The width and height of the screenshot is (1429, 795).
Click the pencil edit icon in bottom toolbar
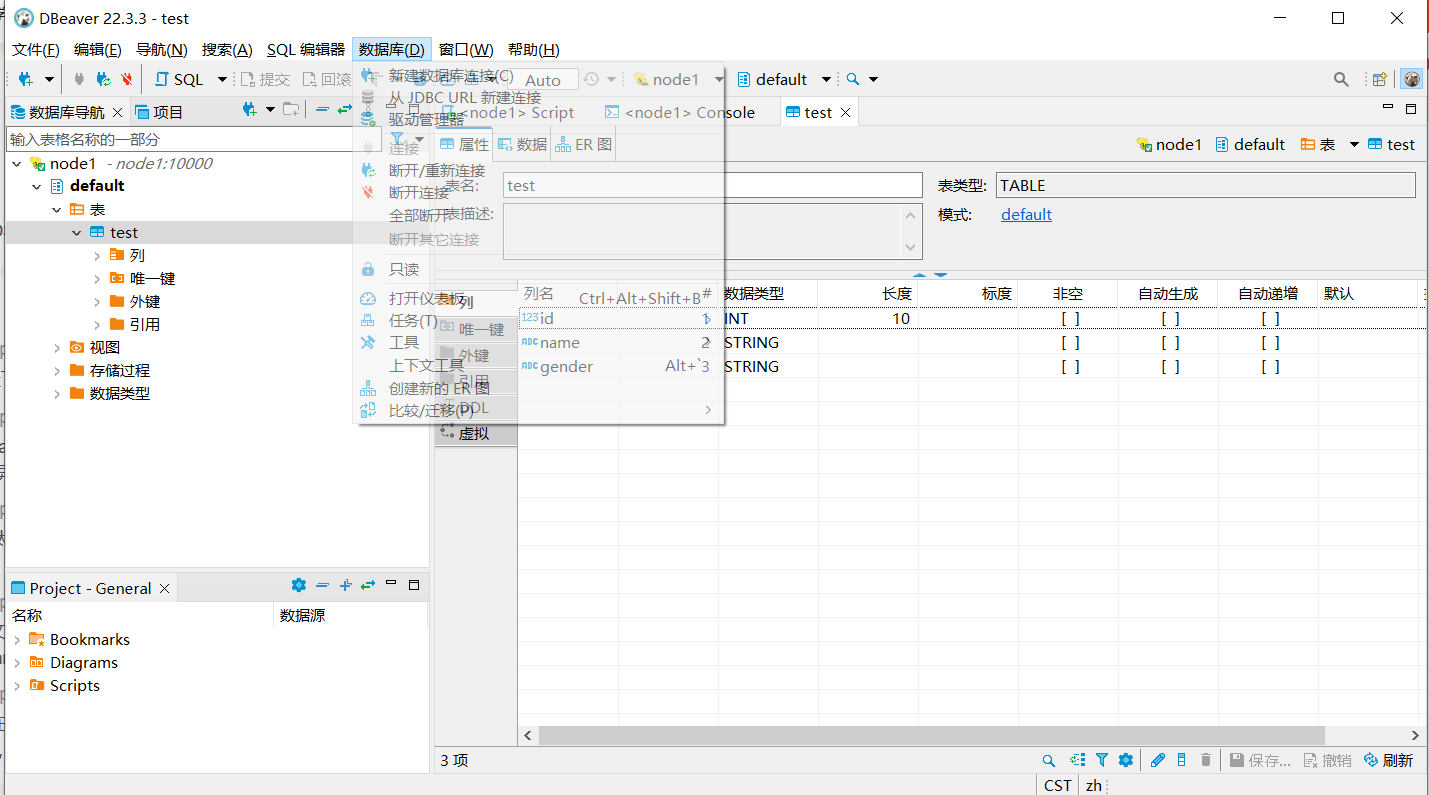point(1158,760)
